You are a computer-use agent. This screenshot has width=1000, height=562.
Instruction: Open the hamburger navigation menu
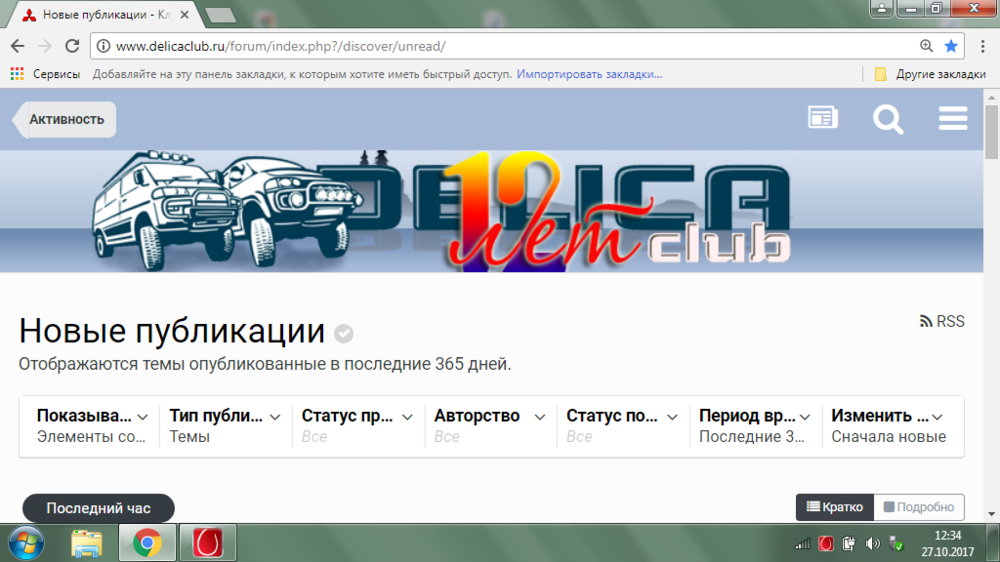tap(952, 119)
